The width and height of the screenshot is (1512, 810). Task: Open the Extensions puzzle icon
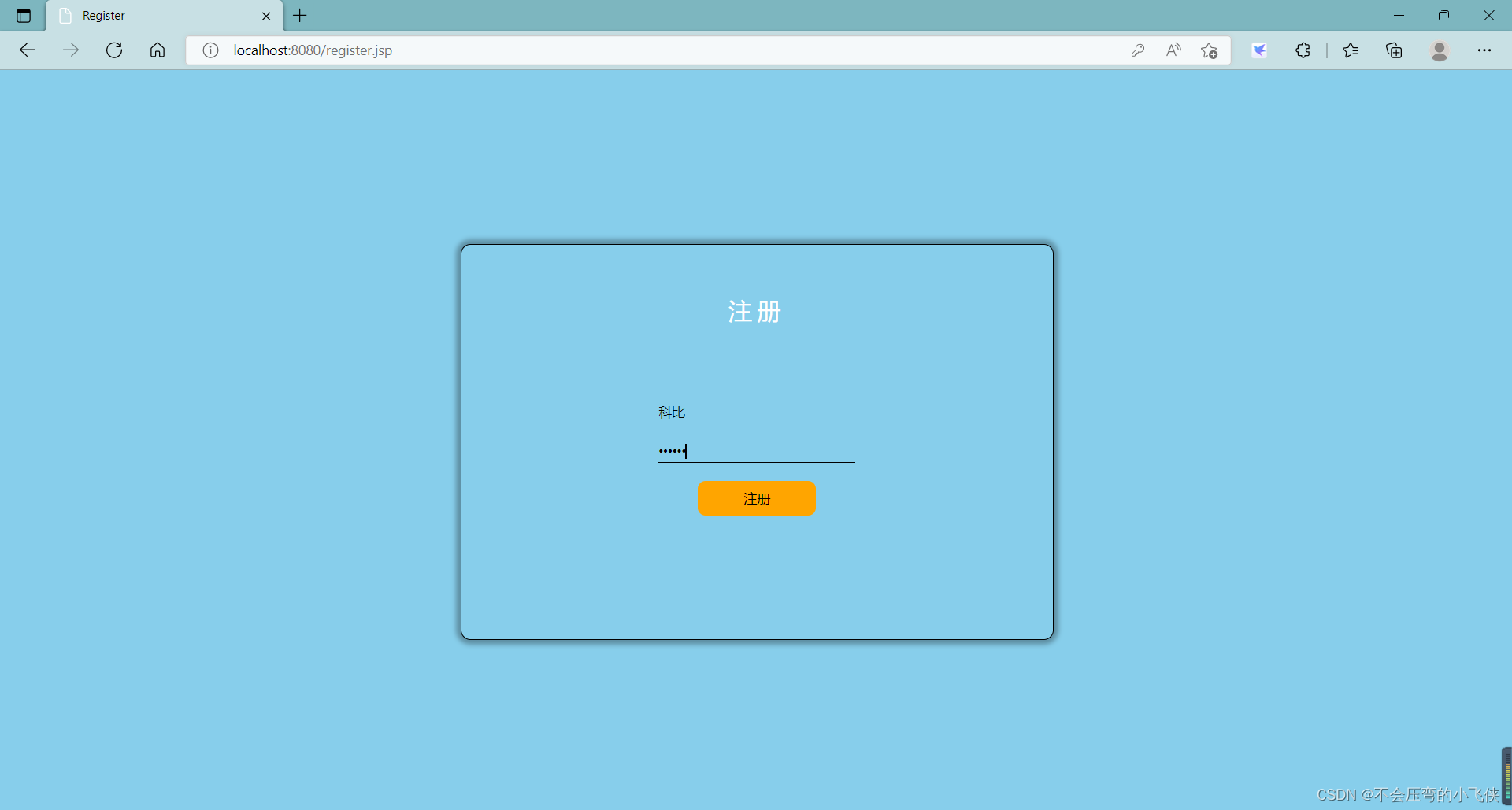pos(1303,50)
